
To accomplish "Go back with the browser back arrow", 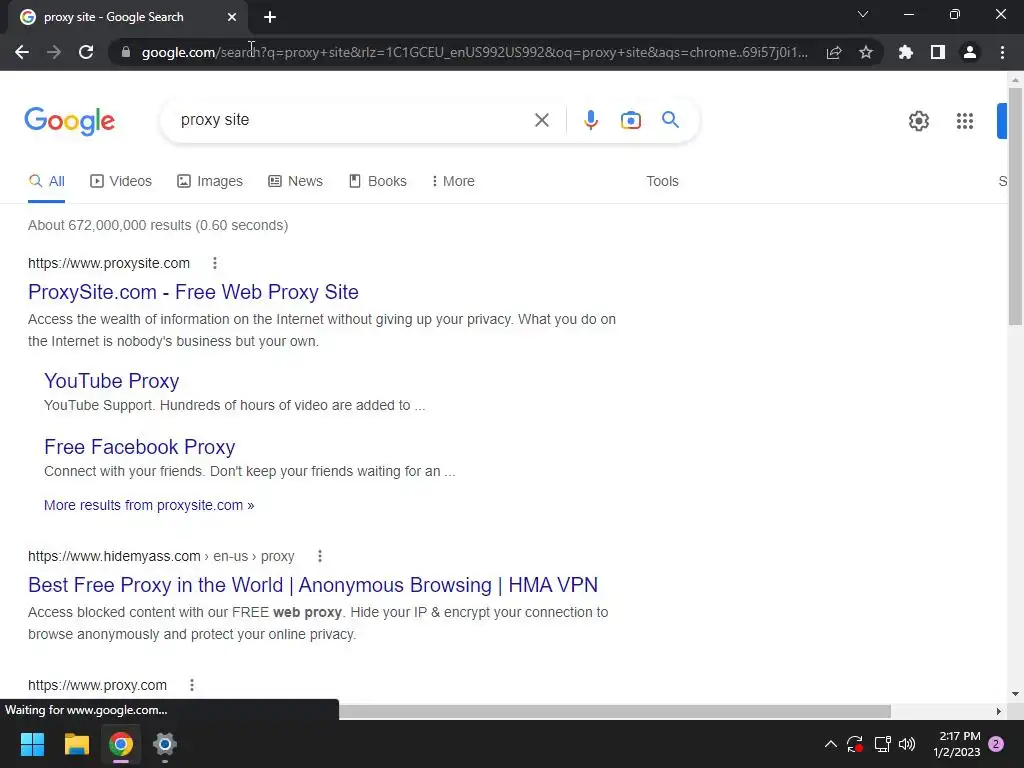I will pos(22,52).
